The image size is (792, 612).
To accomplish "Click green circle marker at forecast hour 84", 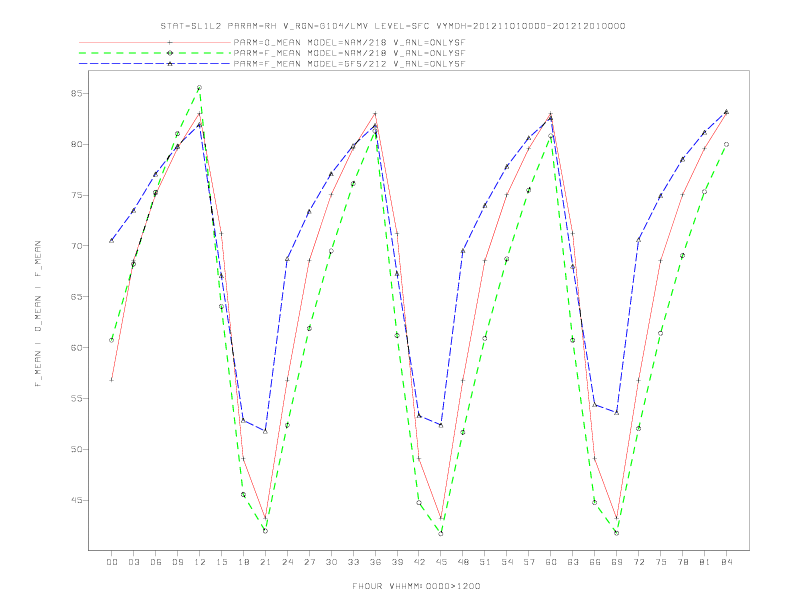I will (726, 144).
